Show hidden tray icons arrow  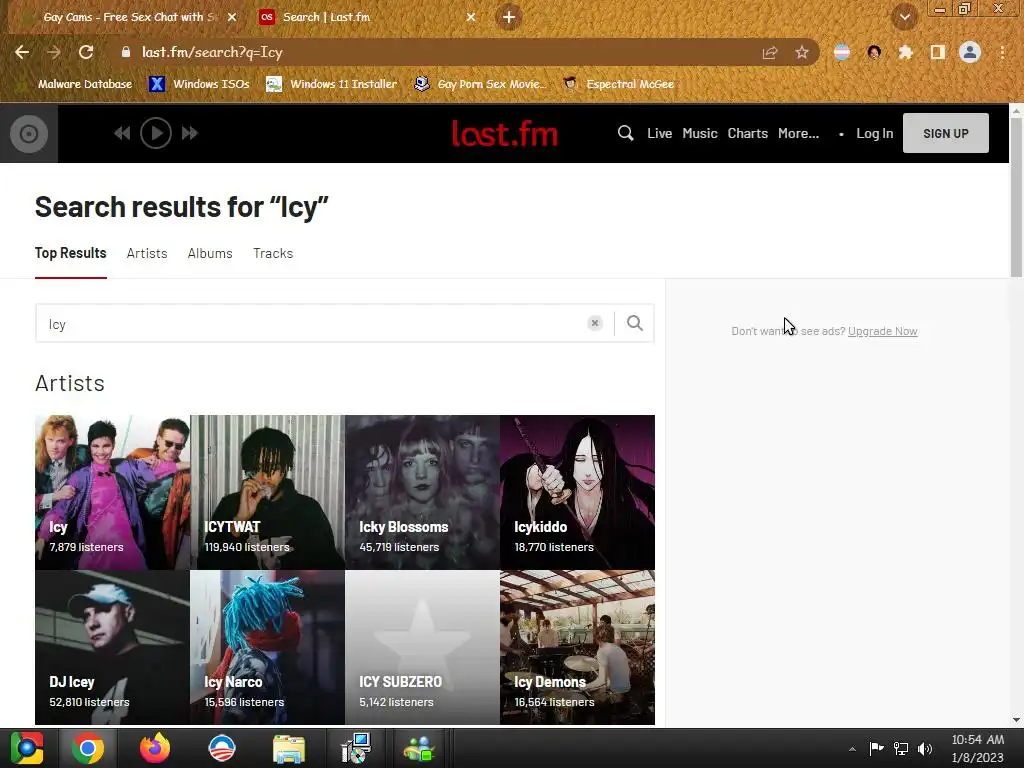tap(852, 749)
